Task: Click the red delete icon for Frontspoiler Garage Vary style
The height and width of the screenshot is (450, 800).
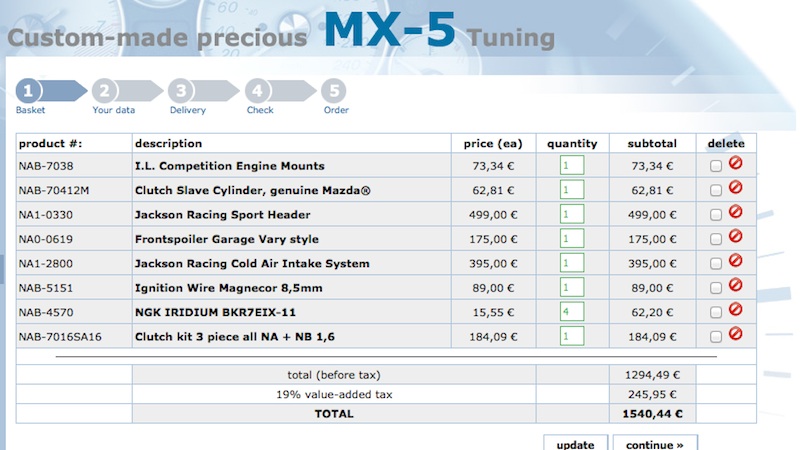Action: coord(735,236)
